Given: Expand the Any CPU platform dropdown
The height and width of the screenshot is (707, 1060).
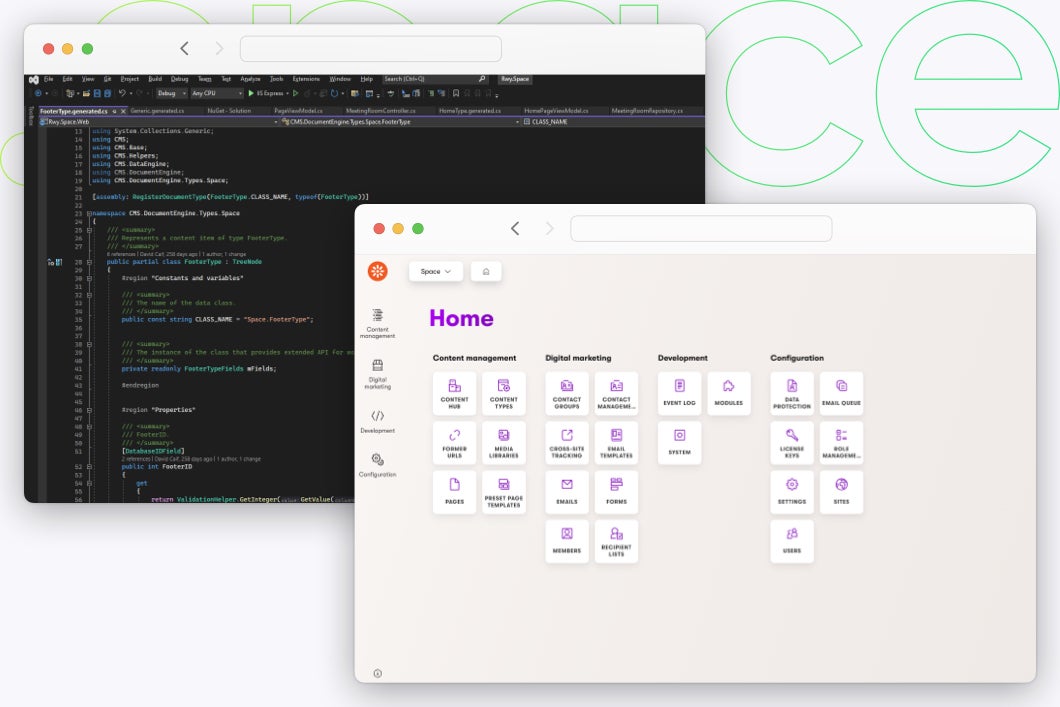Looking at the screenshot, I should [215, 92].
